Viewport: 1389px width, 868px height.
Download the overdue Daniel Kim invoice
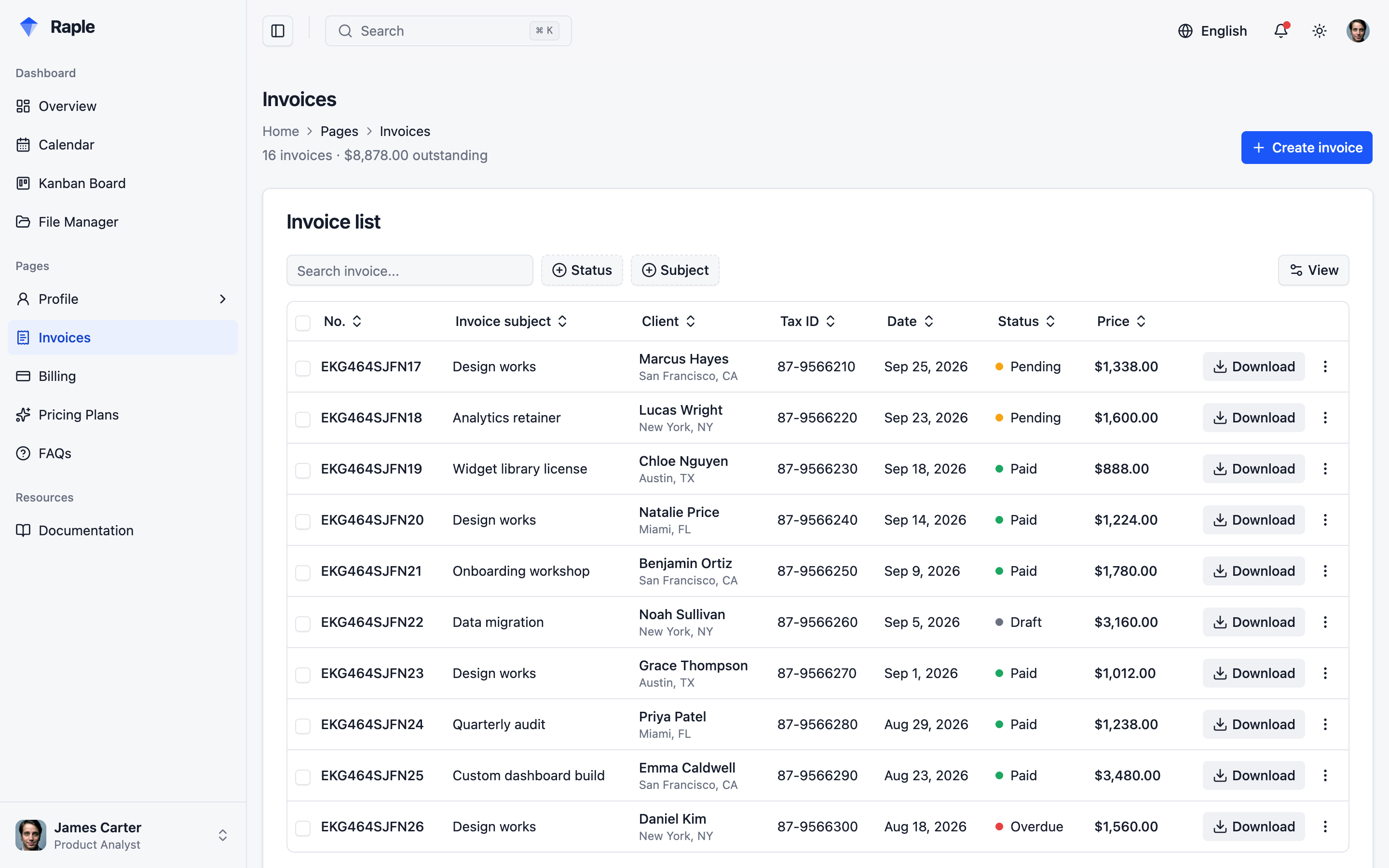tap(1253, 826)
